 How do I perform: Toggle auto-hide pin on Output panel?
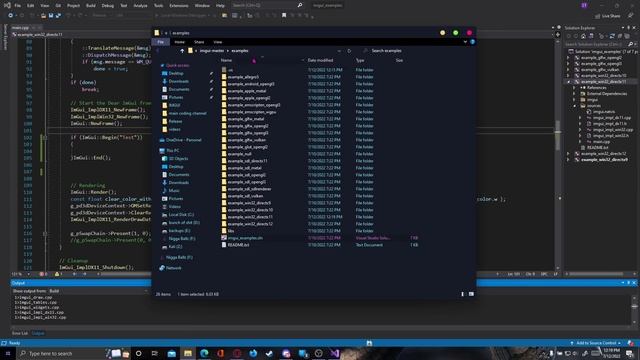pyautogui.click(x=629, y=283)
